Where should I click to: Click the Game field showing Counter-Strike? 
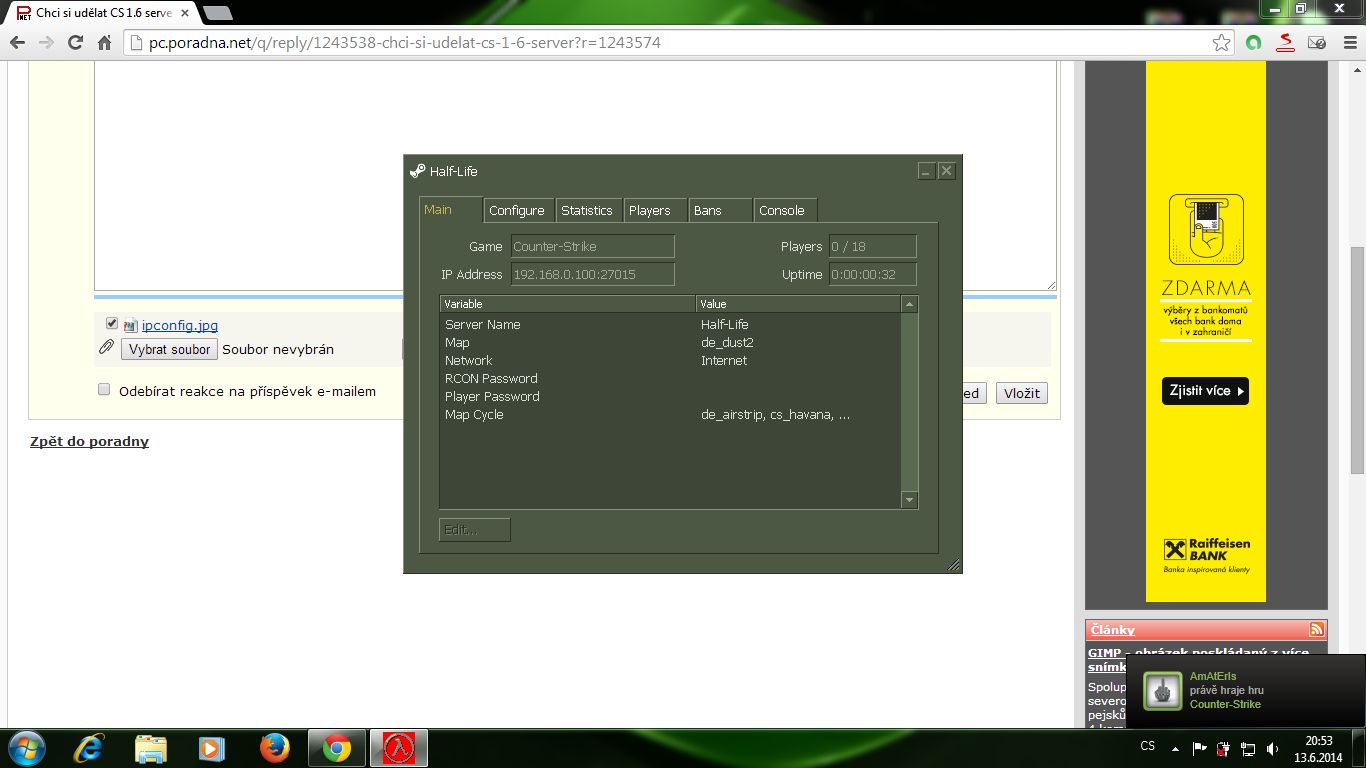click(x=593, y=246)
